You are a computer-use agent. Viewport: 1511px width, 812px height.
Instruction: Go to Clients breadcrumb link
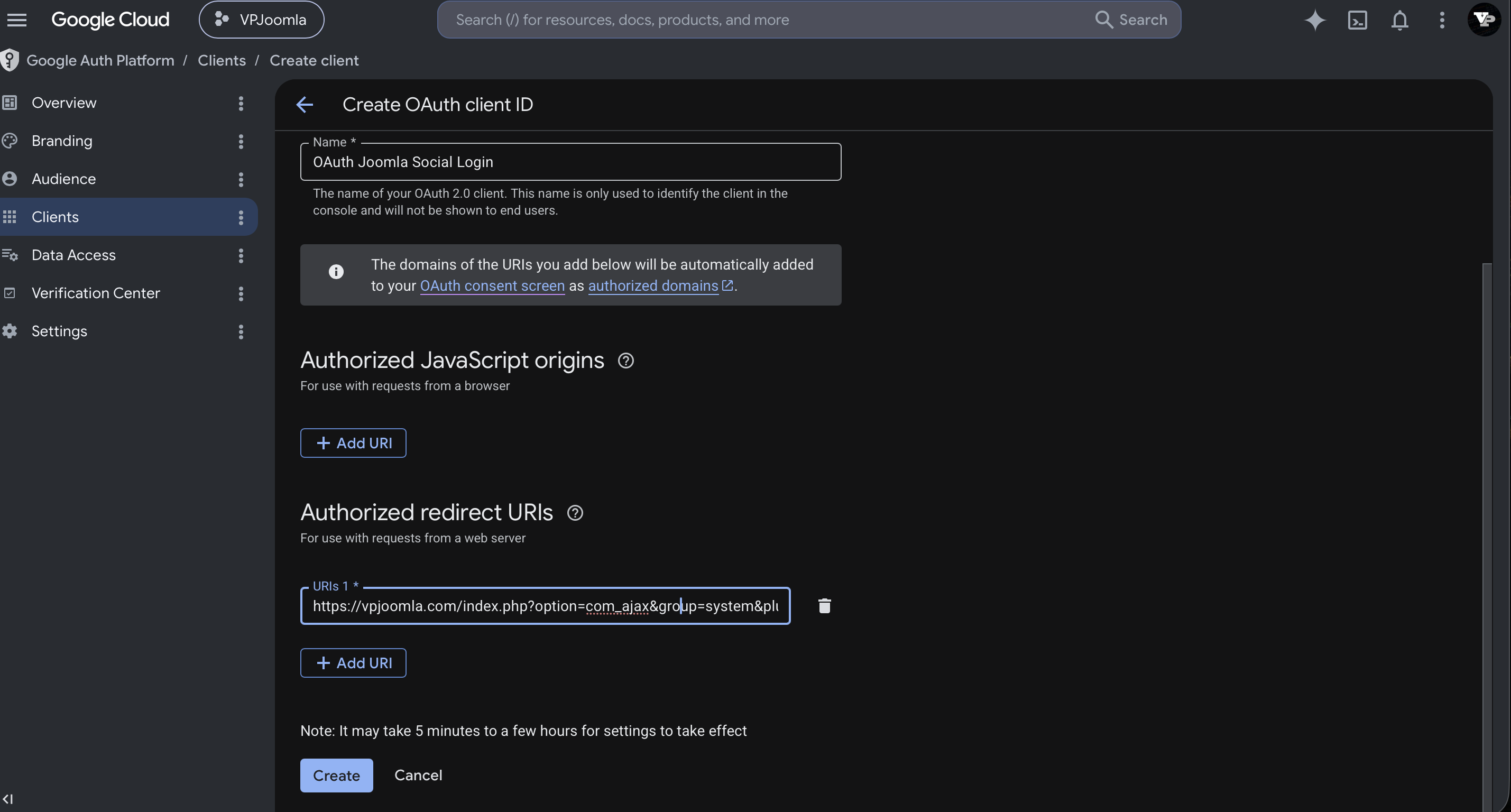pos(222,60)
